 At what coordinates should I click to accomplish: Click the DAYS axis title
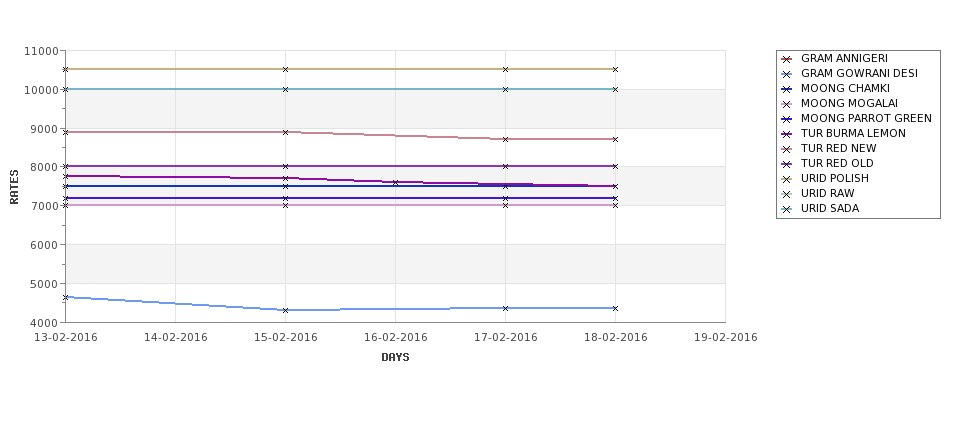tap(395, 358)
